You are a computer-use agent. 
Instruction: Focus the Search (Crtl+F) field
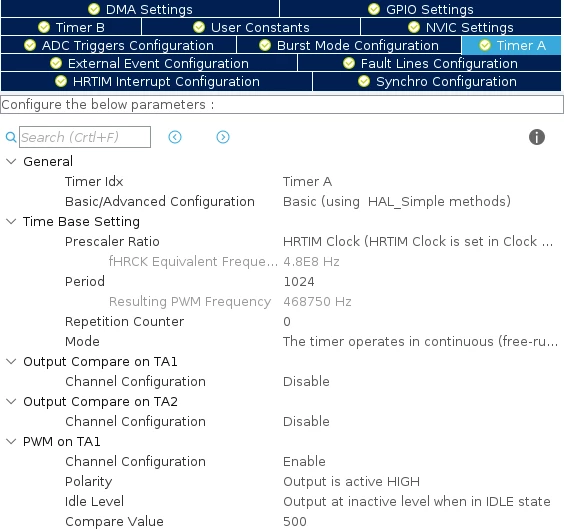[x=85, y=137]
